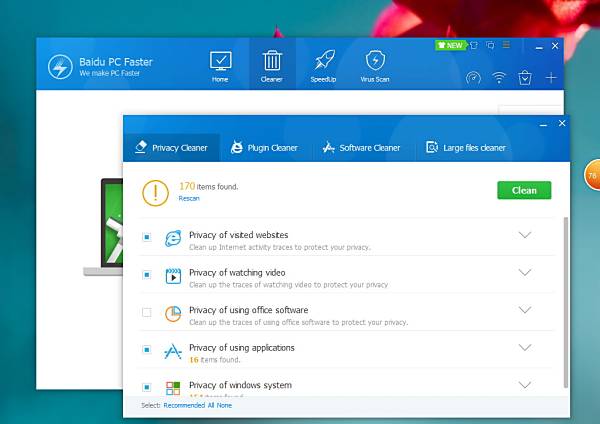Click "Privacy of using office software" title
The image size is (600, 424).
click(x=249, y=310)
